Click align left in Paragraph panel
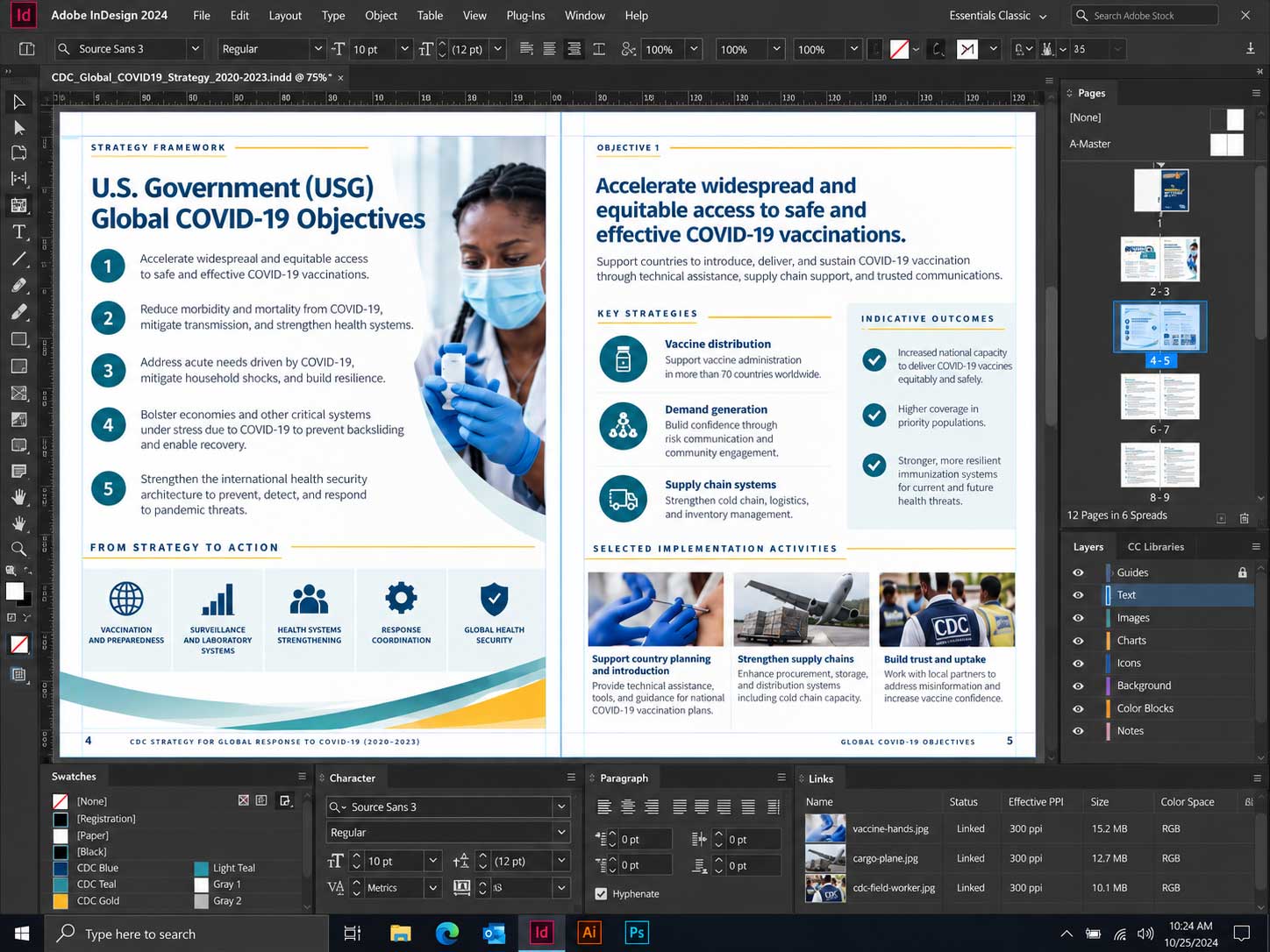 point(604,806)
